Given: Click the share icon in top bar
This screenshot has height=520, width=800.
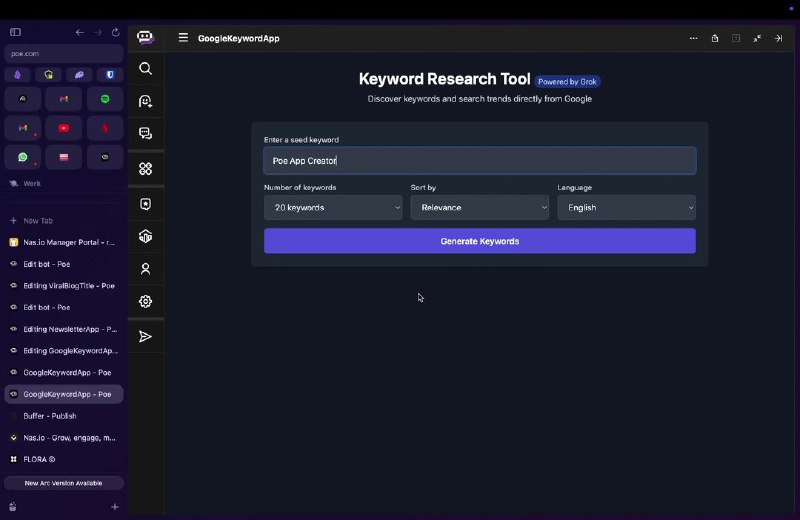Looking at the screenshot, I should 715,38.
